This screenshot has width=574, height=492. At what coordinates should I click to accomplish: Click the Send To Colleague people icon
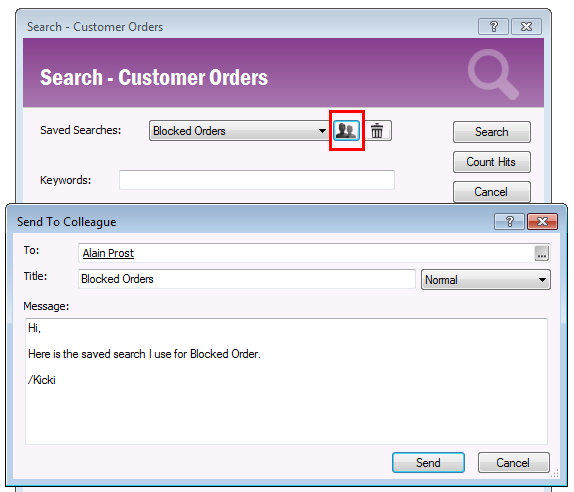(x=346, y=131)
